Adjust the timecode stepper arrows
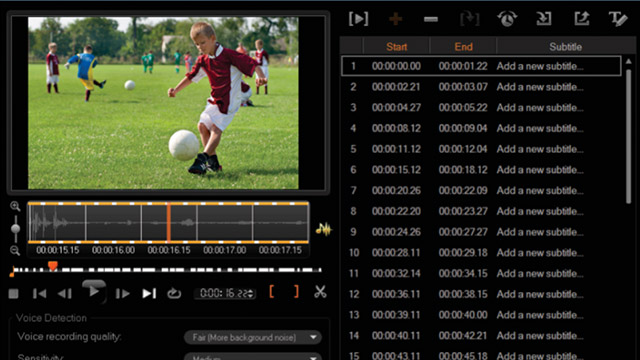The image size is (640, 360). click(251, 294)
